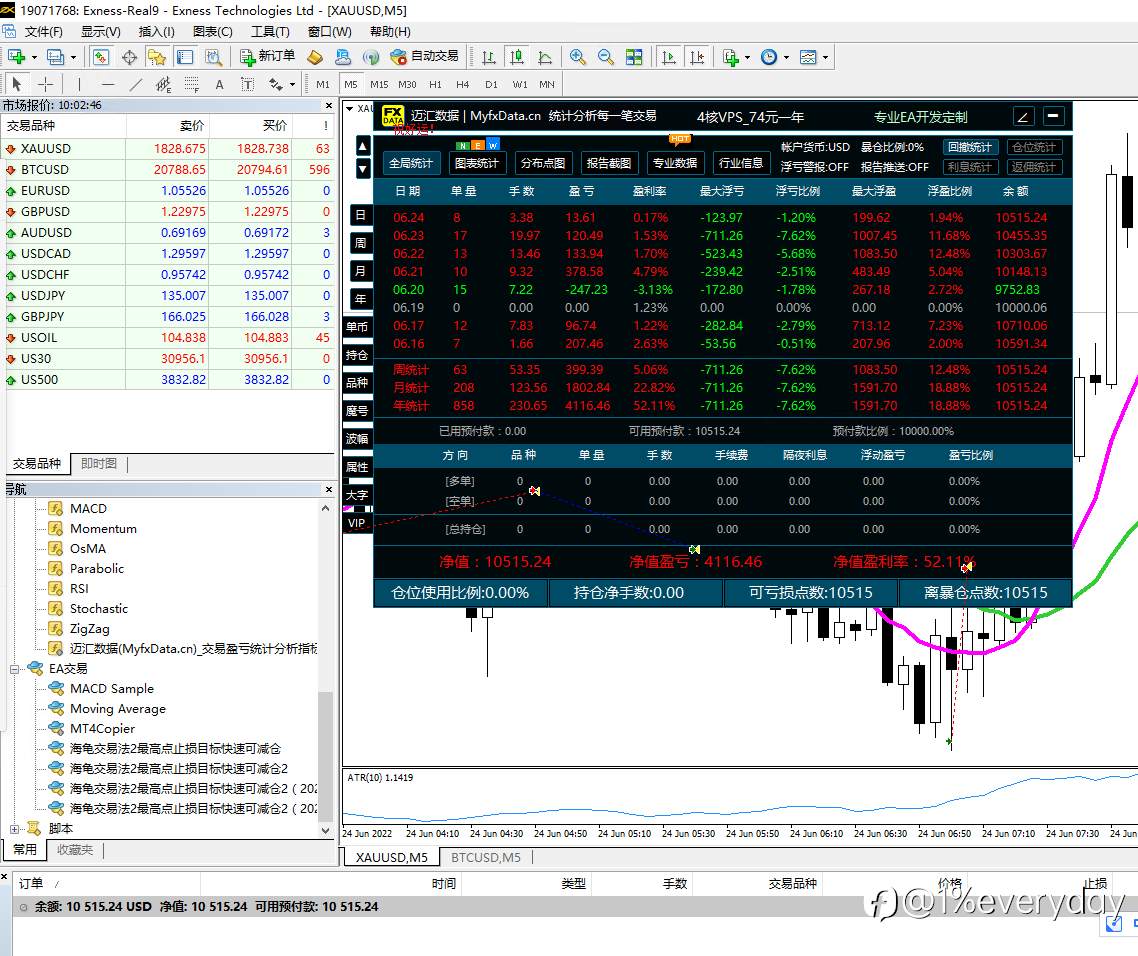Toggle 自动交易 auto trading button
This screenshot has height=956, width=1138.
pyautogui.click(x=424, y=57)
